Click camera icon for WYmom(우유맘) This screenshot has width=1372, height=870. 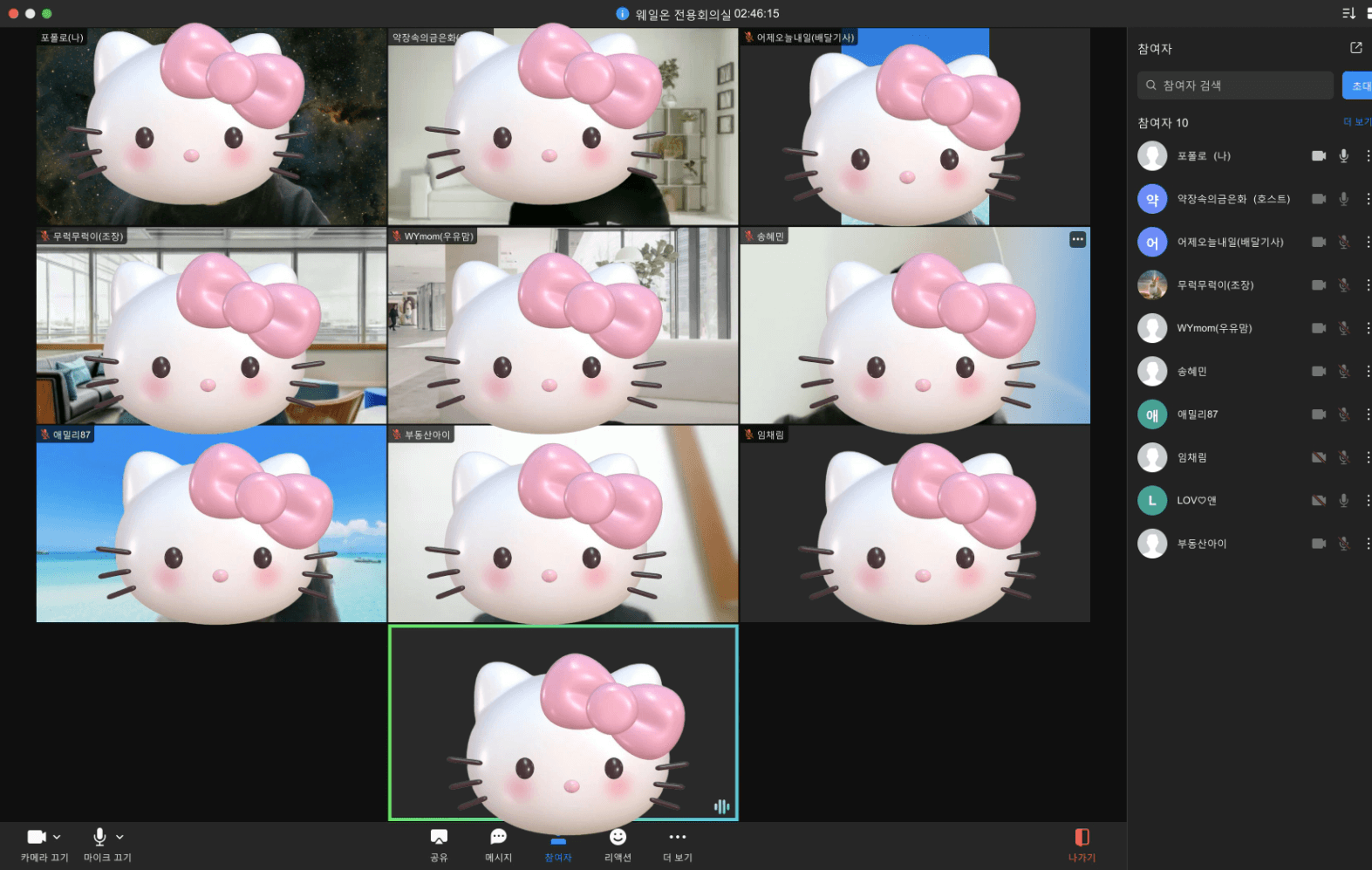click(1319, 328)
